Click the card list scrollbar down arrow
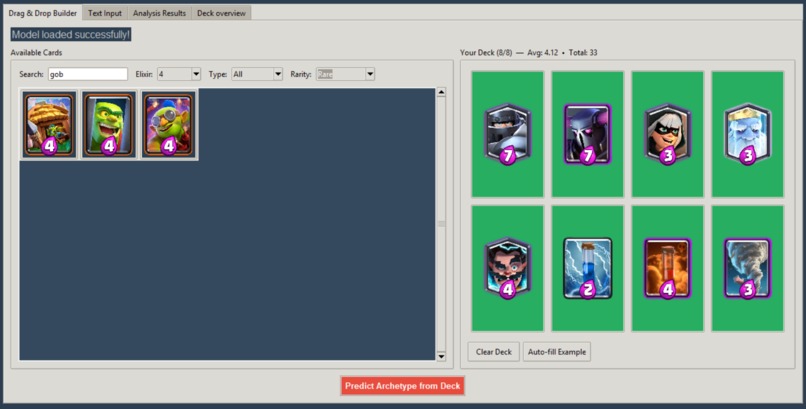 click(x=441, y=356)
